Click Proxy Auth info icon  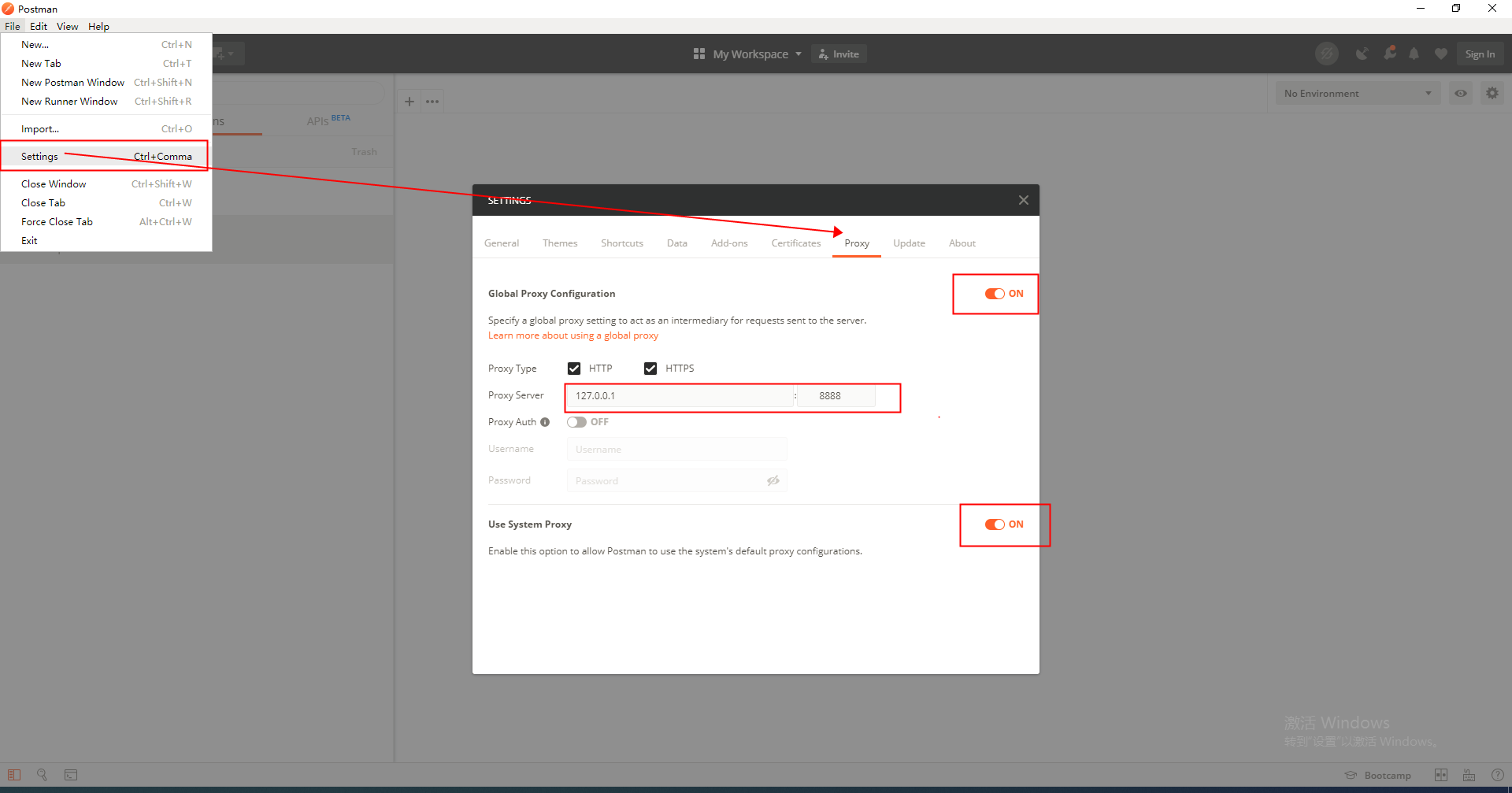tap(545, 422)
